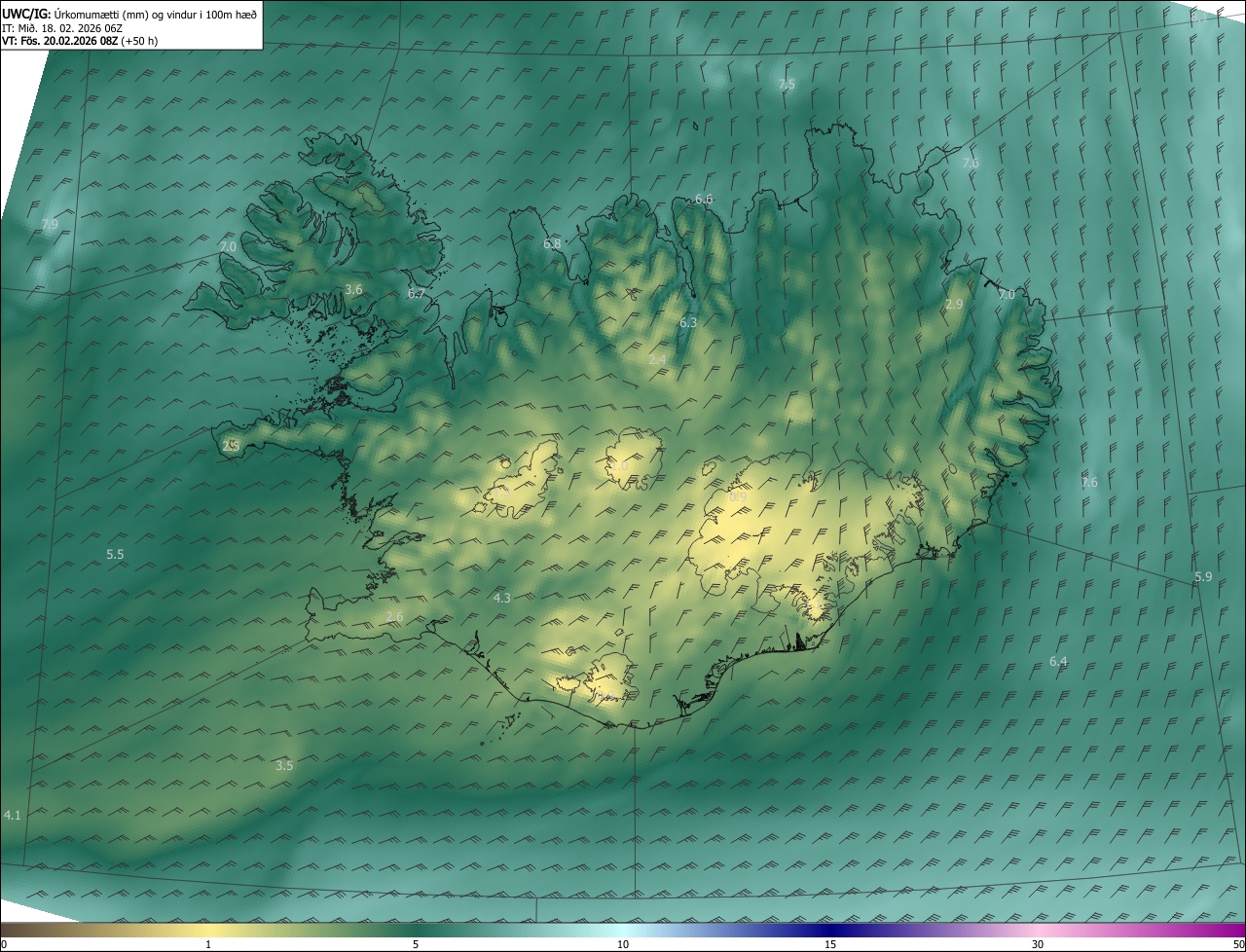This screenshot has width=1246, height=952.
Task: Click the map value 6.3
Action: coord(688,322)
